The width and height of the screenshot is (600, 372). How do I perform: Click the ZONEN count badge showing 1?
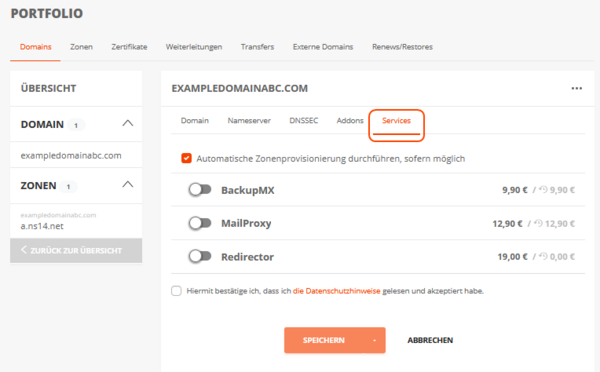click(x=68, y=186)
